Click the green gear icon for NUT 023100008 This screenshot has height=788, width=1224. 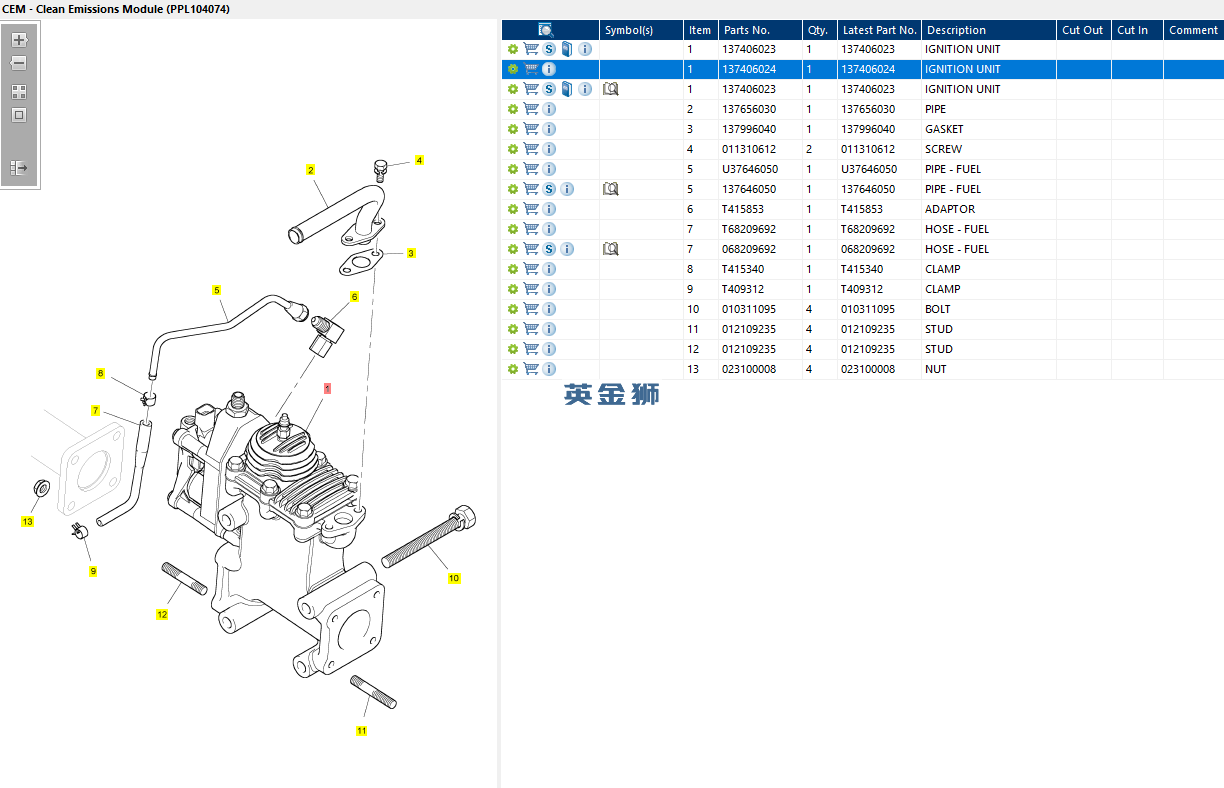click(513, 369)
